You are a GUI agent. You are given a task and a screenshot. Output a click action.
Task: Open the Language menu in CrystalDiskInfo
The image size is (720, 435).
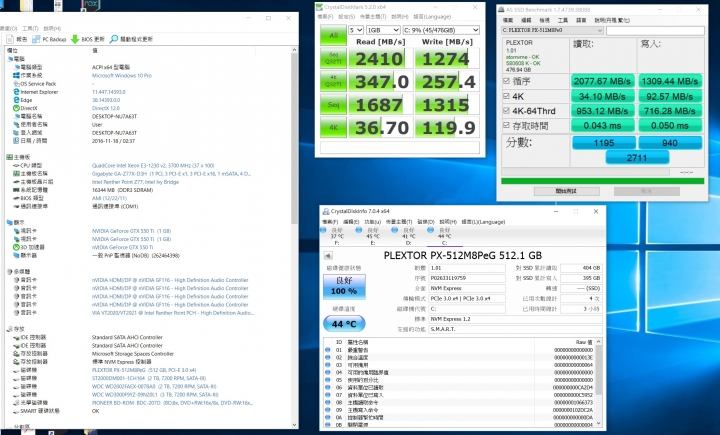(x=483, y=222)
